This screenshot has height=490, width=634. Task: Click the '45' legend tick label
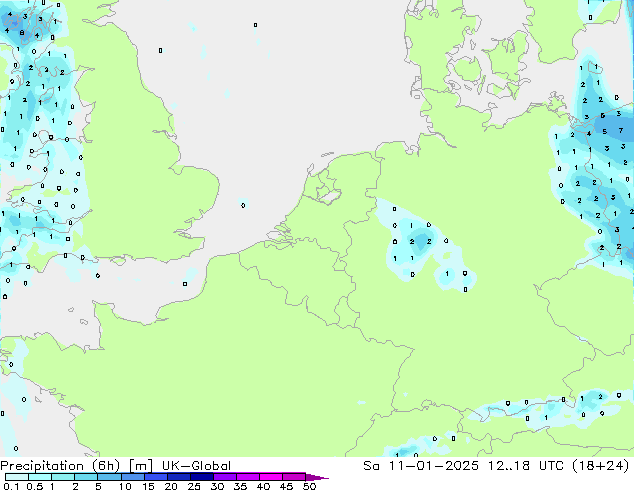(x=286, y=486)
